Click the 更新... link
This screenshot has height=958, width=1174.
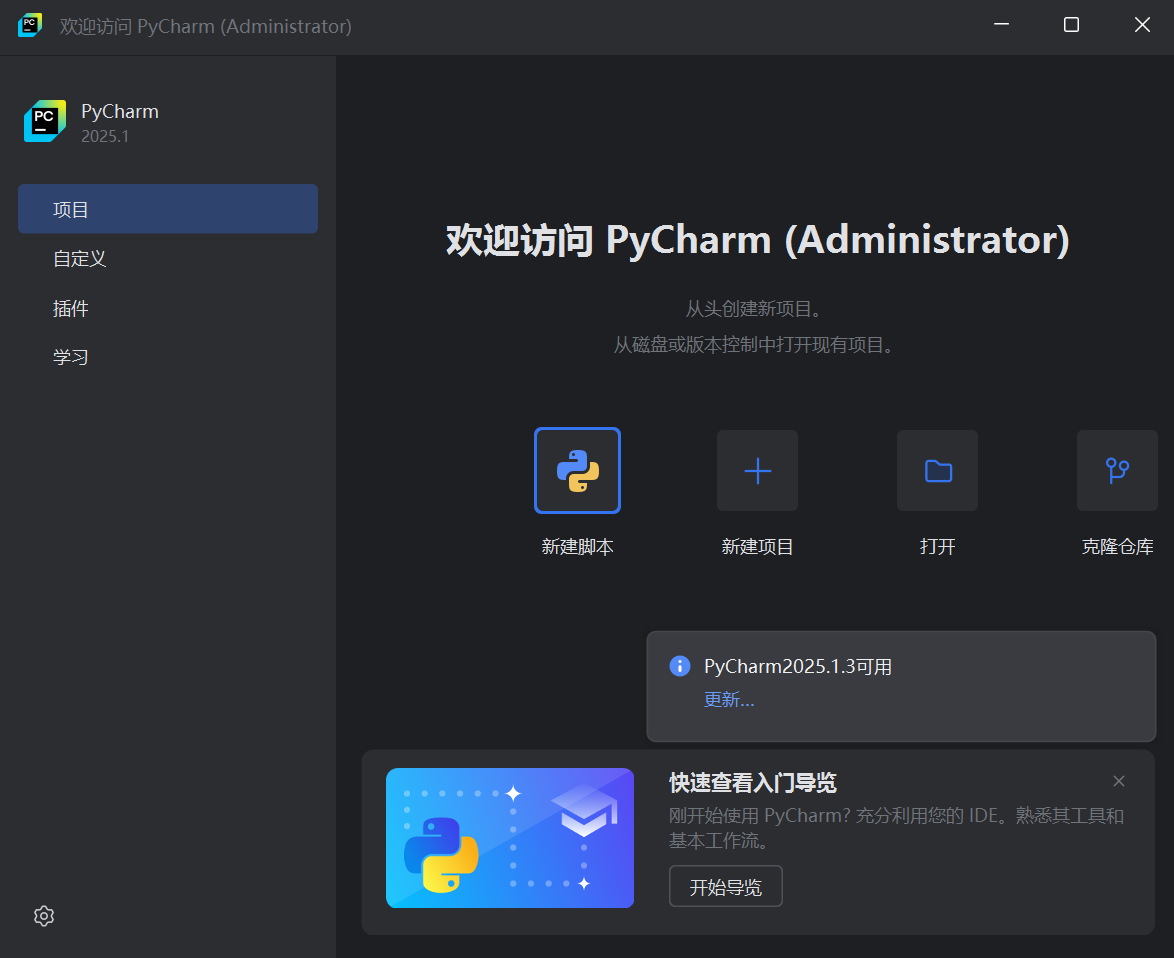729,700
